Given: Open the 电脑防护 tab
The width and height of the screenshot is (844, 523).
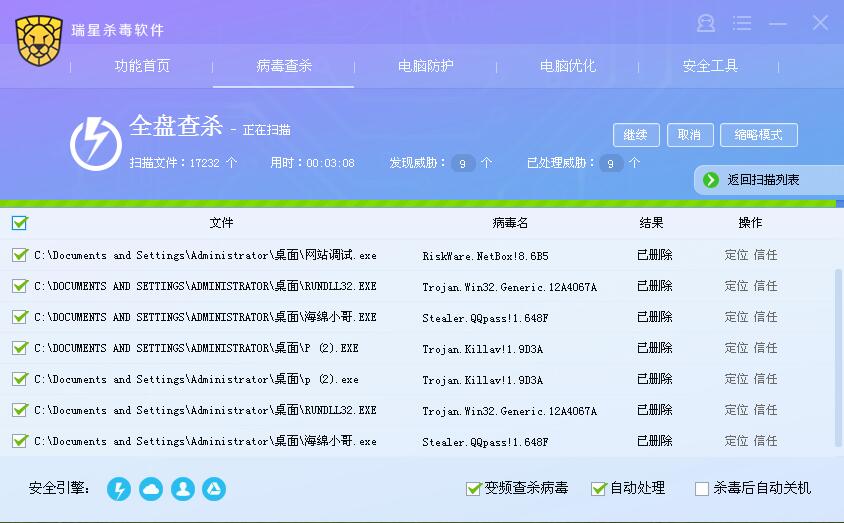Looking at the screenshot, I should point(426,66).
